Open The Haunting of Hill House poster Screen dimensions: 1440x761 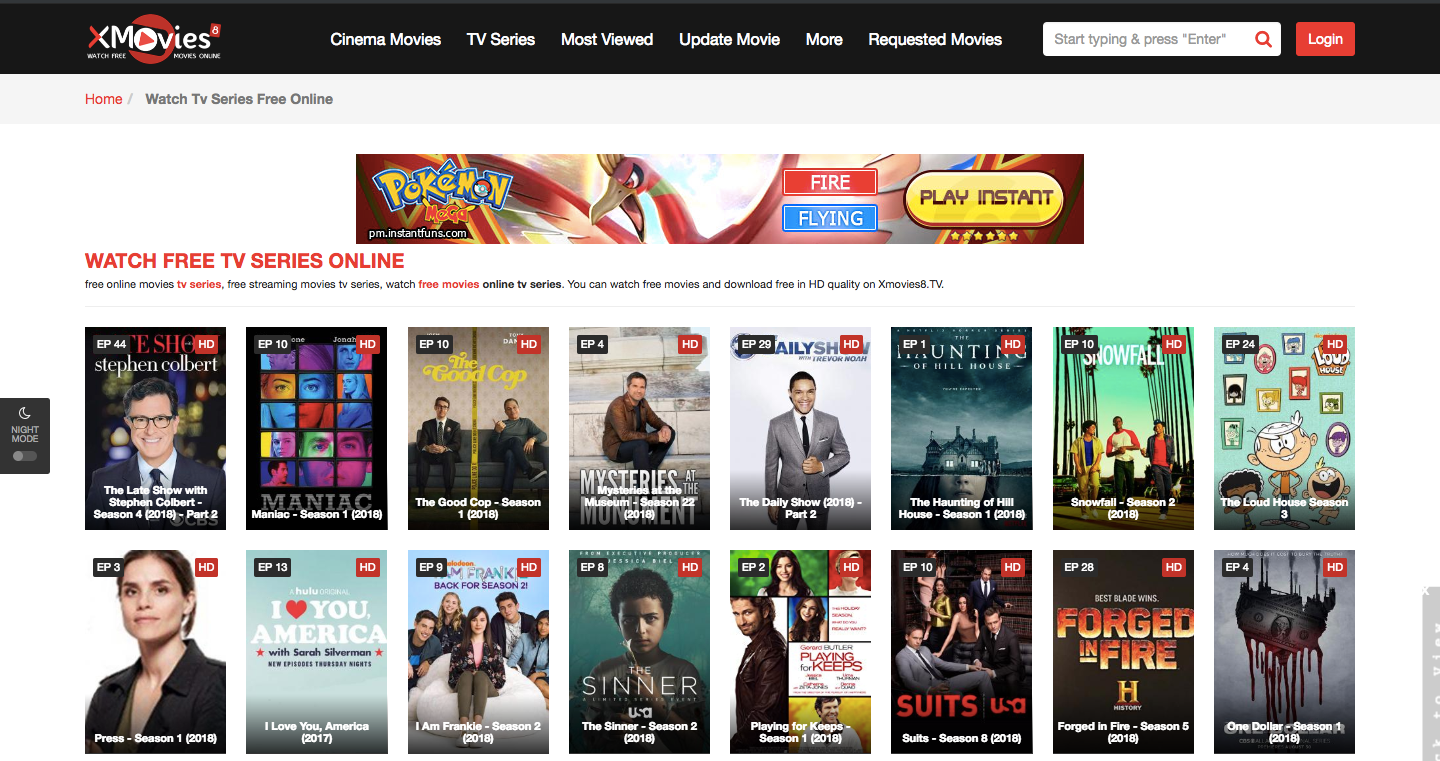[x=961, y=430]
